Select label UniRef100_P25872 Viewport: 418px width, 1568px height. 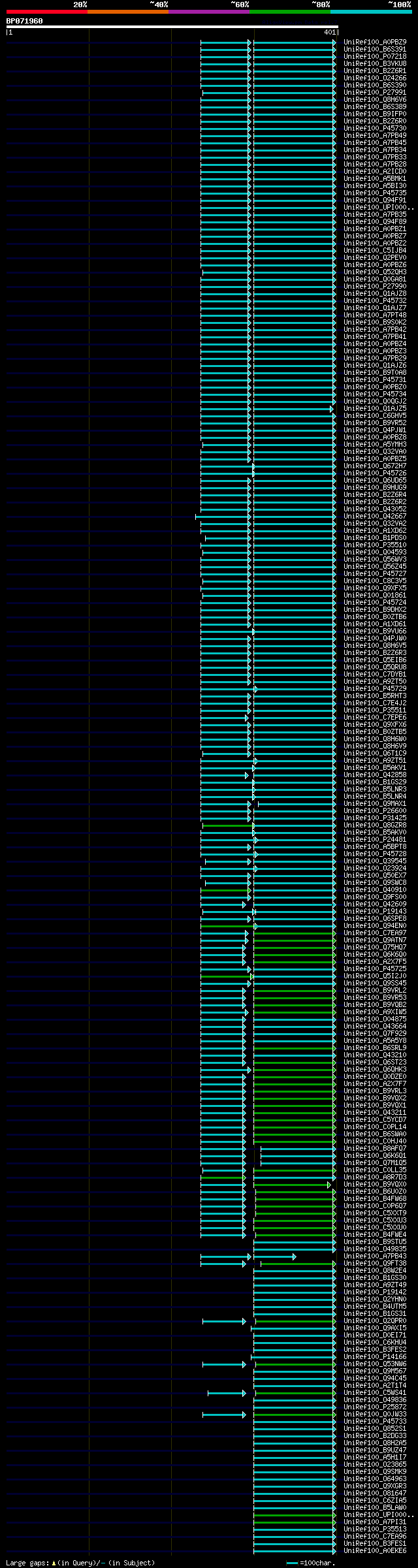375,1407
